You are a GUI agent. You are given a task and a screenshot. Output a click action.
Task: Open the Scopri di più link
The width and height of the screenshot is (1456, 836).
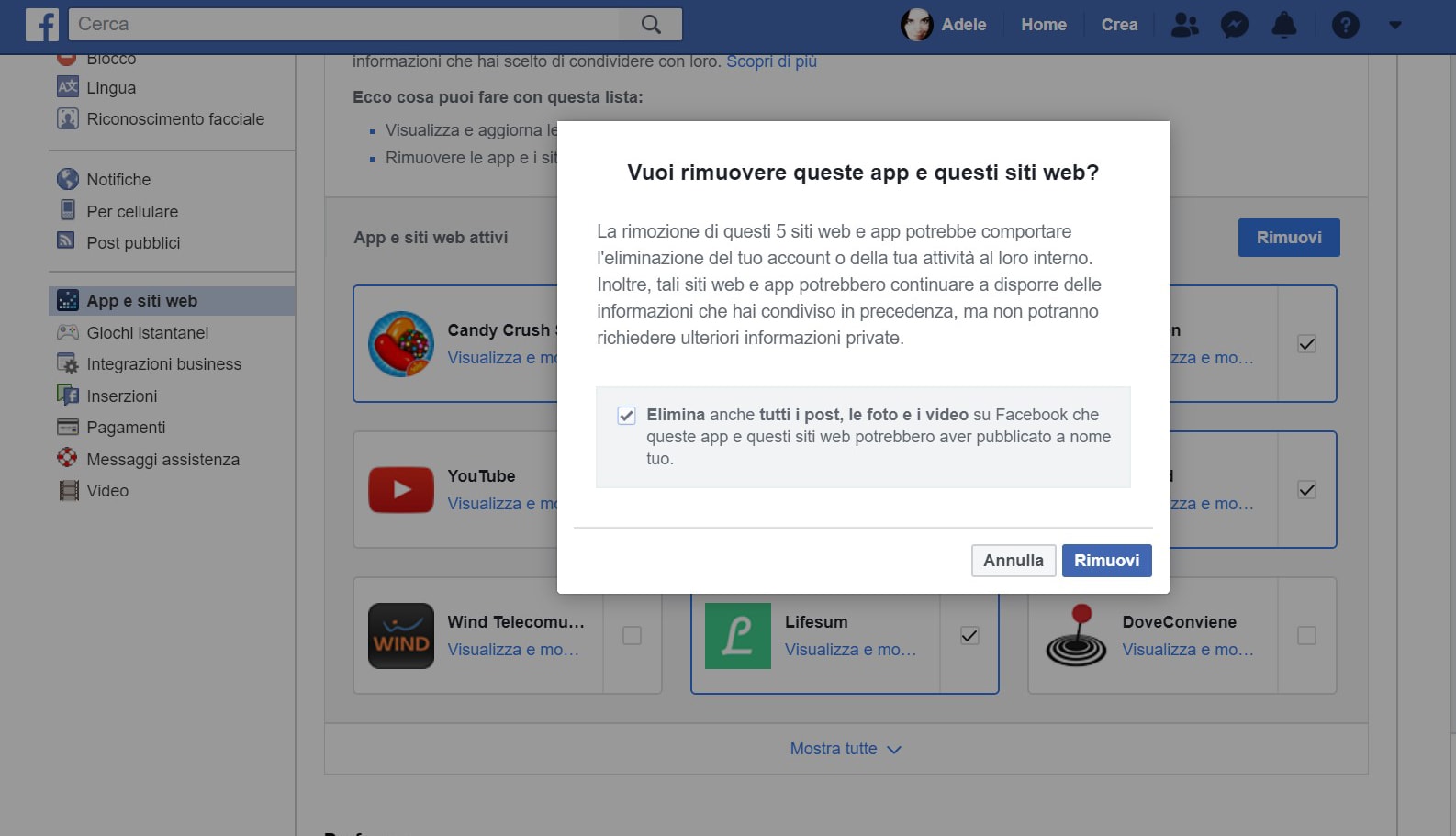[x=771, y=61]
